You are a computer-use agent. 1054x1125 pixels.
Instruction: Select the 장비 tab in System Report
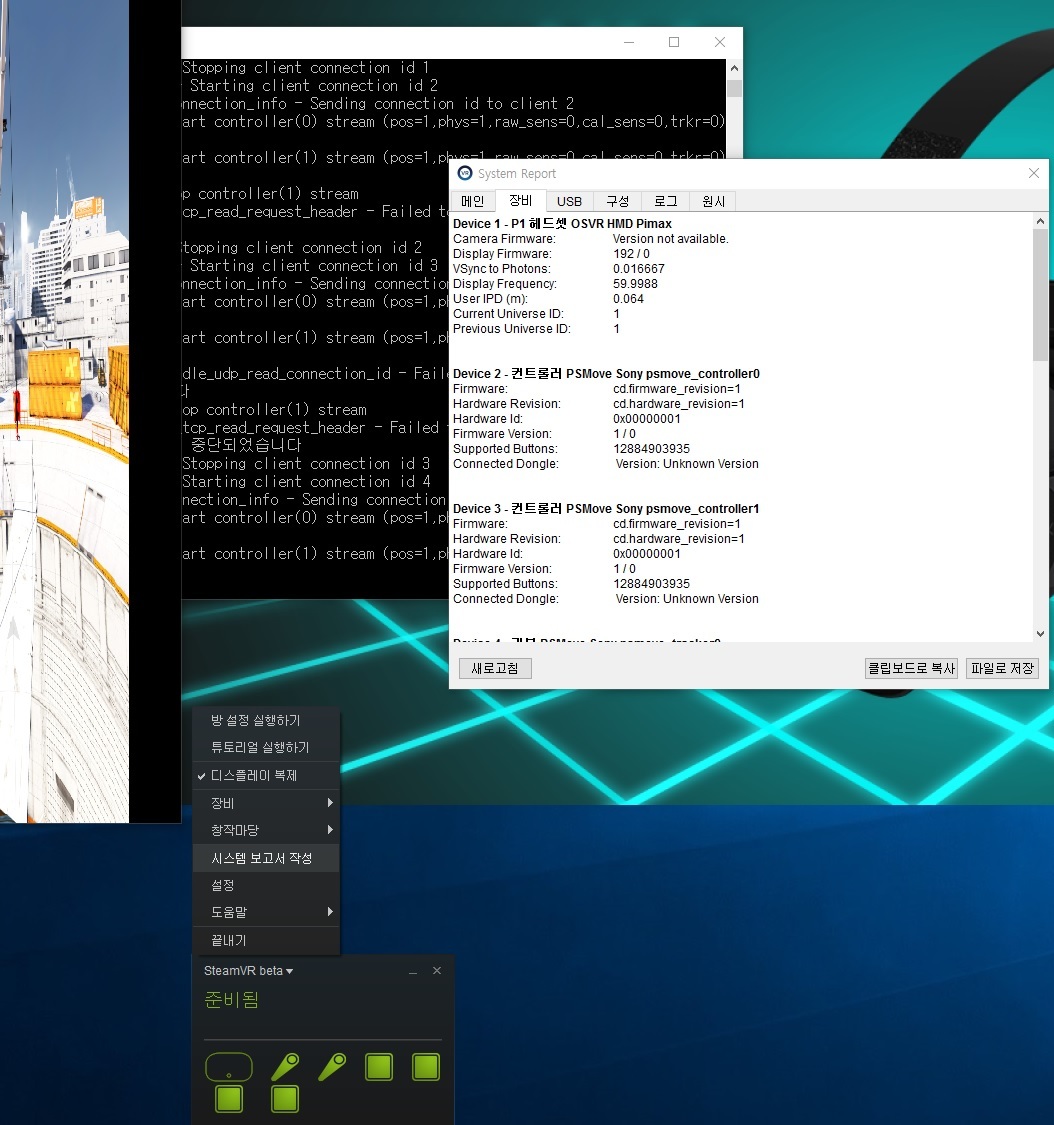(521, 200)
